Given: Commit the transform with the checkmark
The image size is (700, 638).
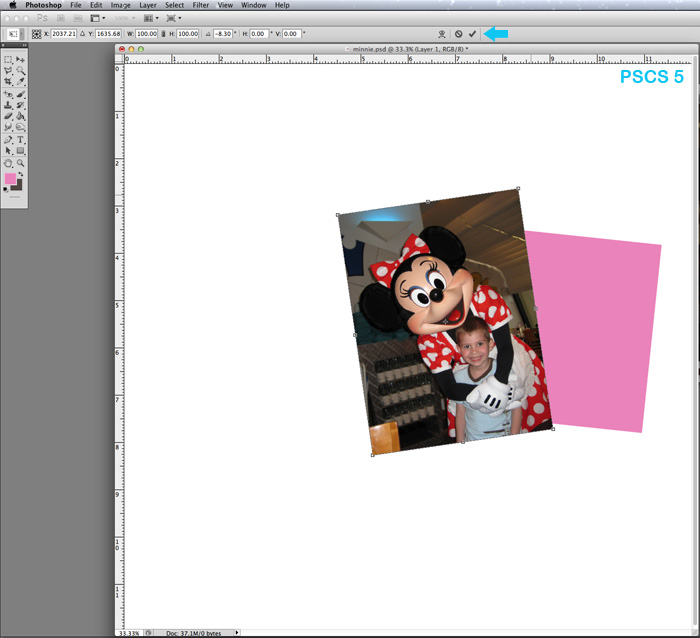Looking at the screenshot, I should pyautogui.click(x=472, y=34).
